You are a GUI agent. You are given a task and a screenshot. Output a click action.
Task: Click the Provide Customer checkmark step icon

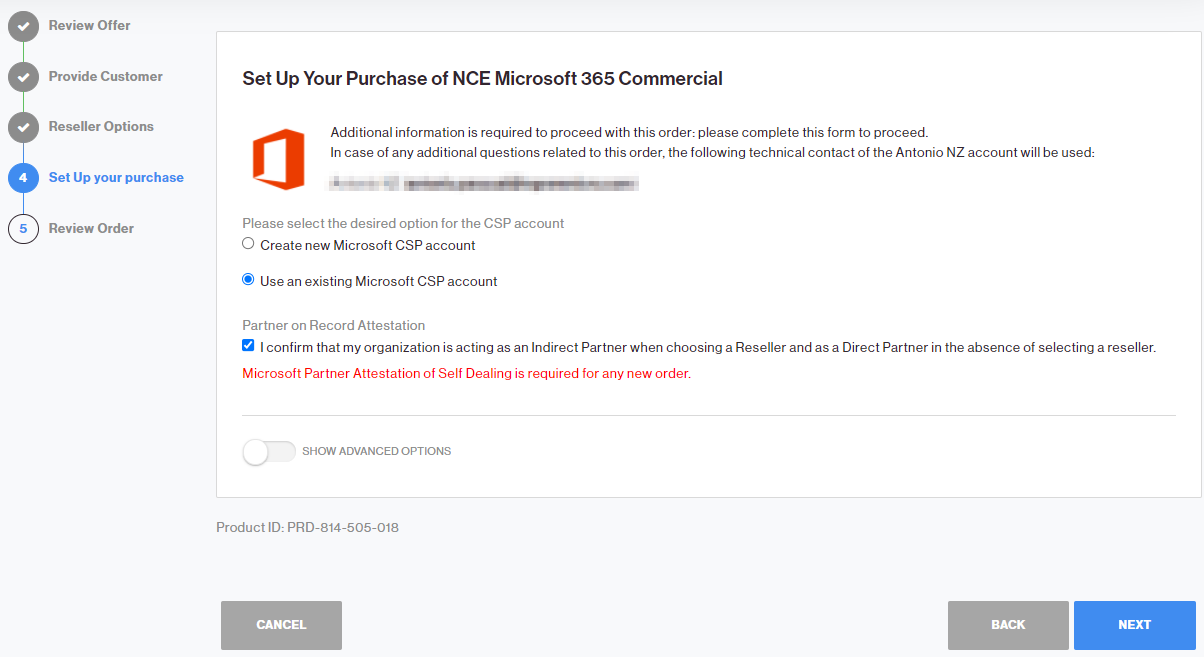pos(23,77)
